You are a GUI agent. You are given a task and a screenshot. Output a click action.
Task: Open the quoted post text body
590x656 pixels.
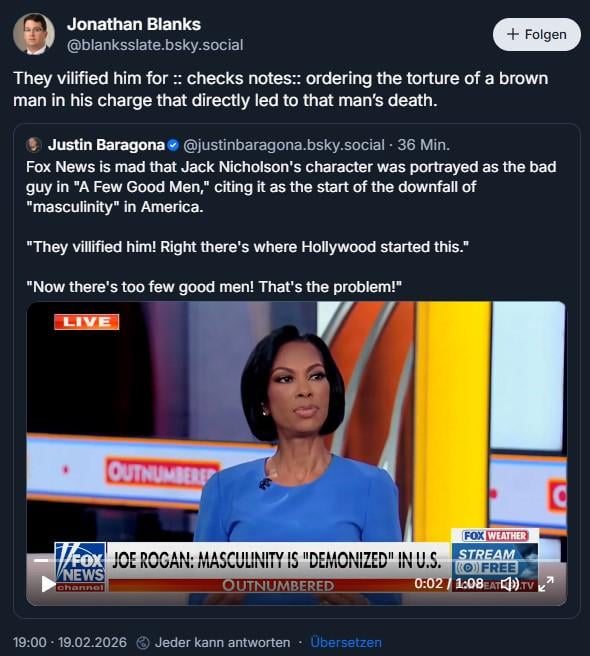(x=291, y=227)
